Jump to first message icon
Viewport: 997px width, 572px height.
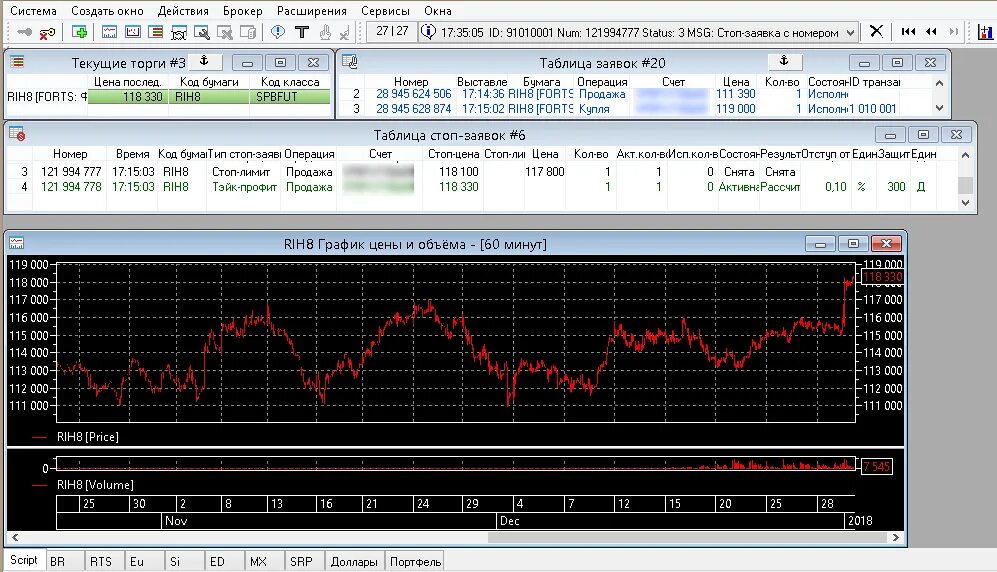(x=909, y=31)
